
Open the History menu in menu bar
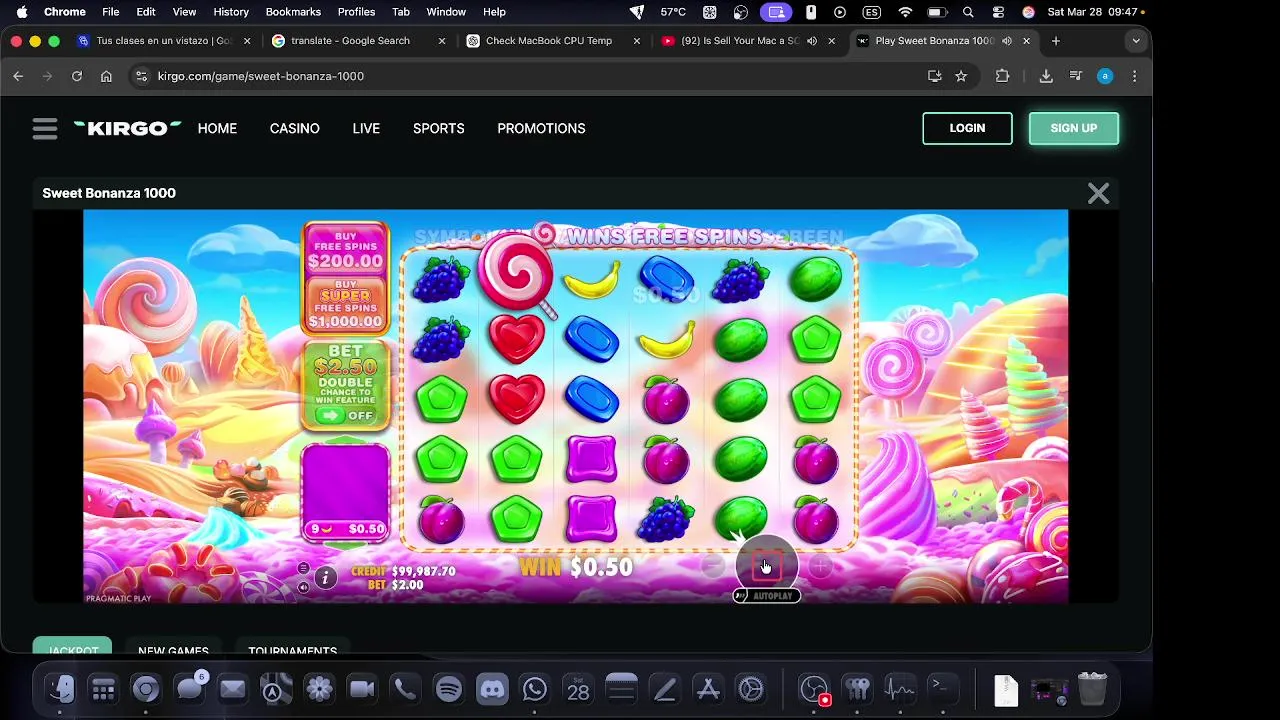231,12
